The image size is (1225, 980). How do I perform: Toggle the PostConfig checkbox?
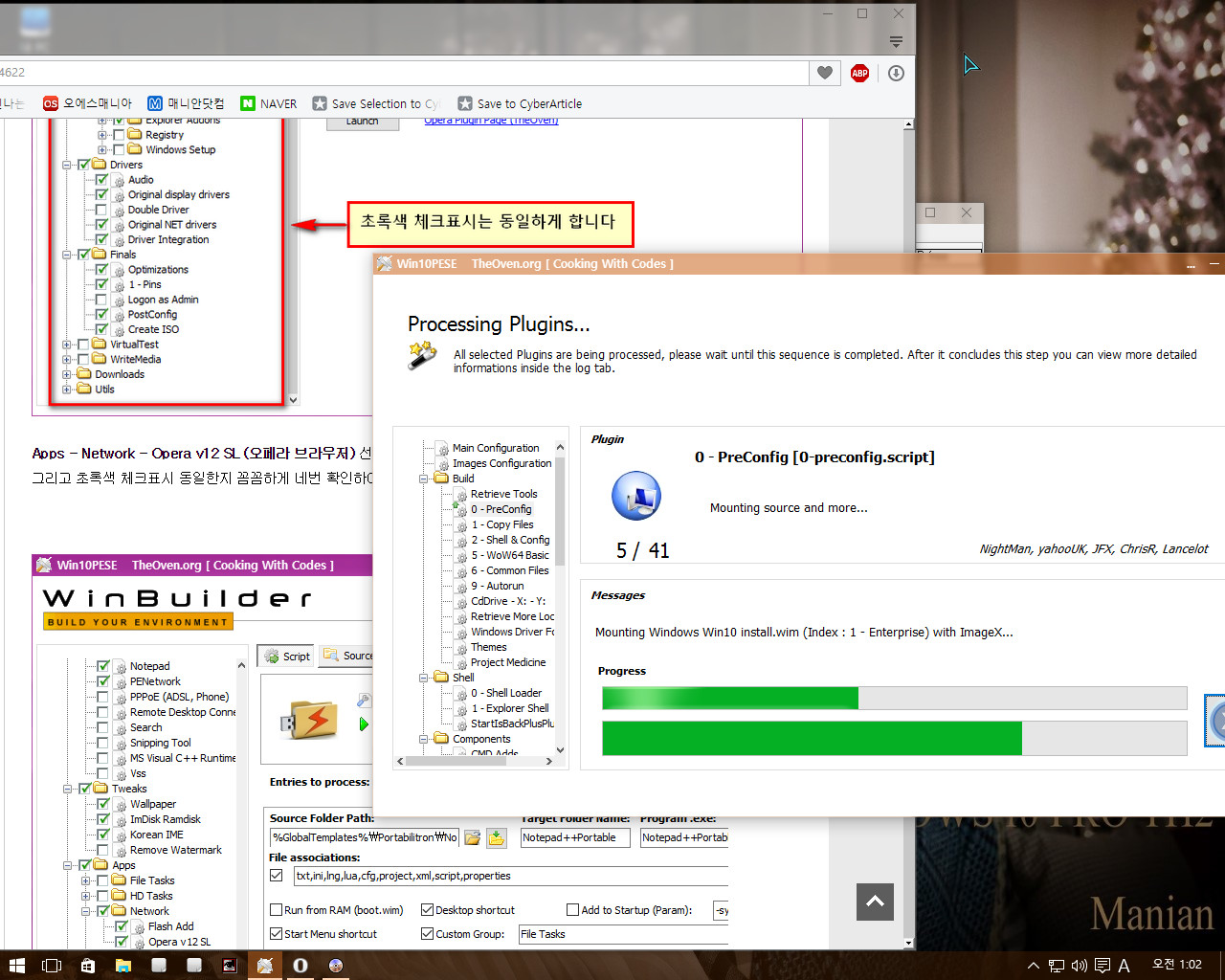[101, 314]
